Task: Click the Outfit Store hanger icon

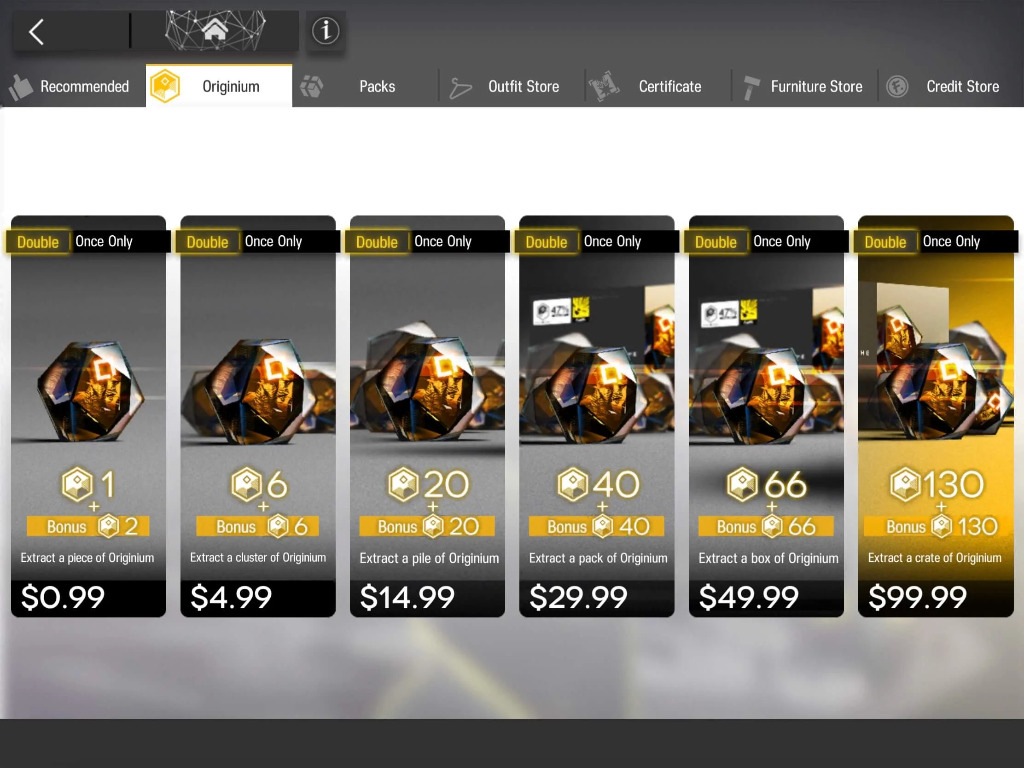Action: coord(460,88)
